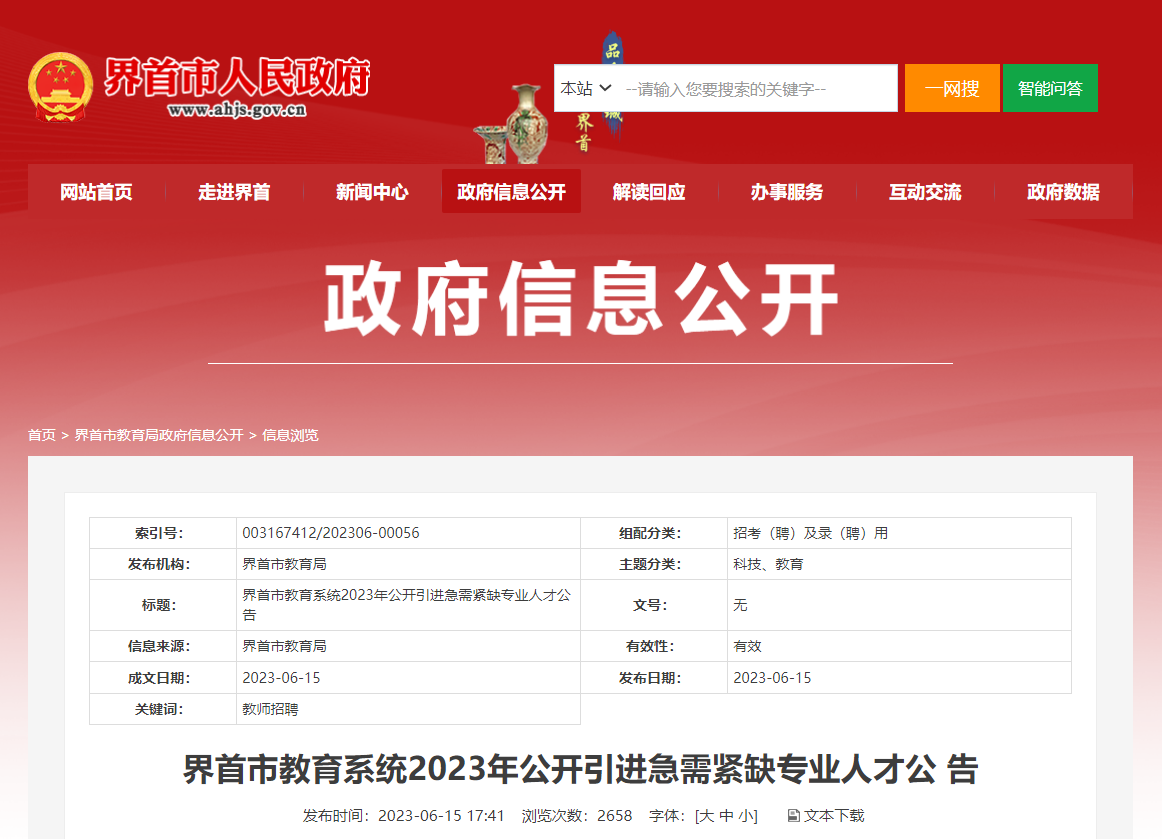Click the large 政府信息公开 banner heading
Image resolution: width=1162 pixels, height=839 pixels.
580,299
